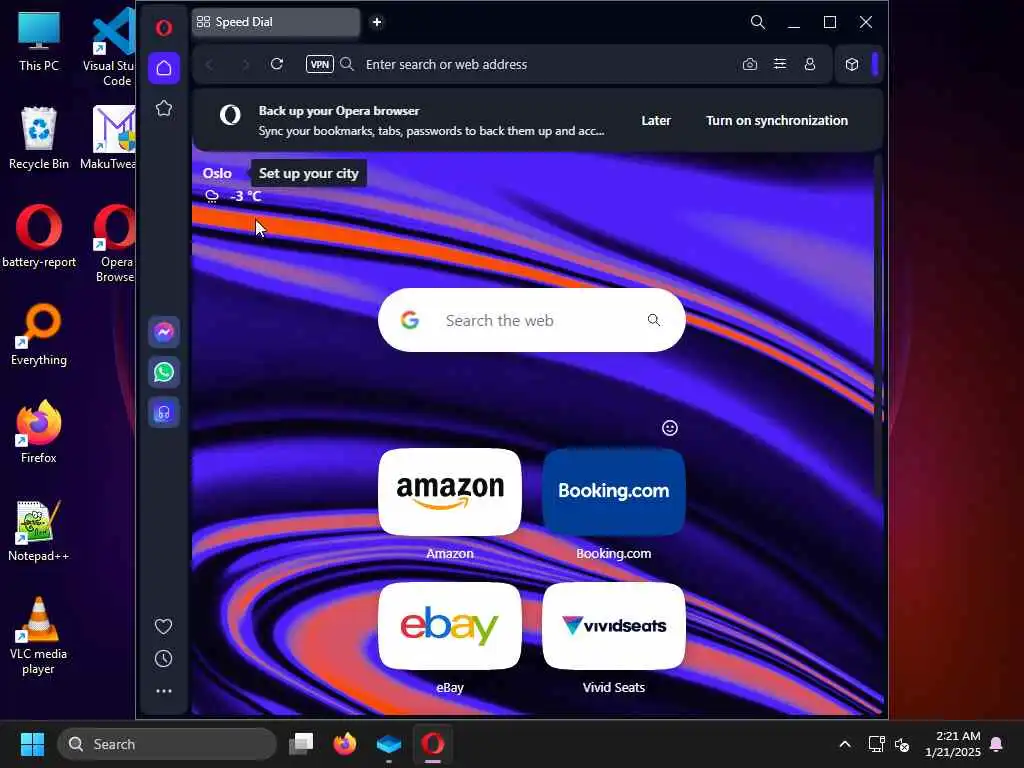
Task: Open the notification bell on the taskbar
Action: tap(997, 744)
